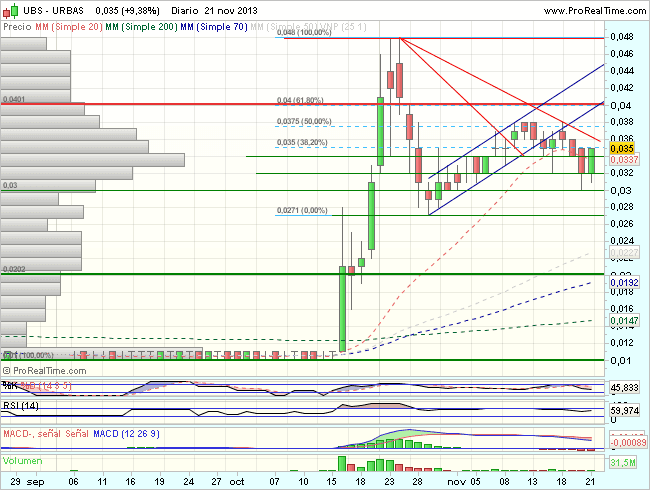Click the red 0,0337 price tag
The height and width of the screenshot is (490, 650).
coord(624,159)
